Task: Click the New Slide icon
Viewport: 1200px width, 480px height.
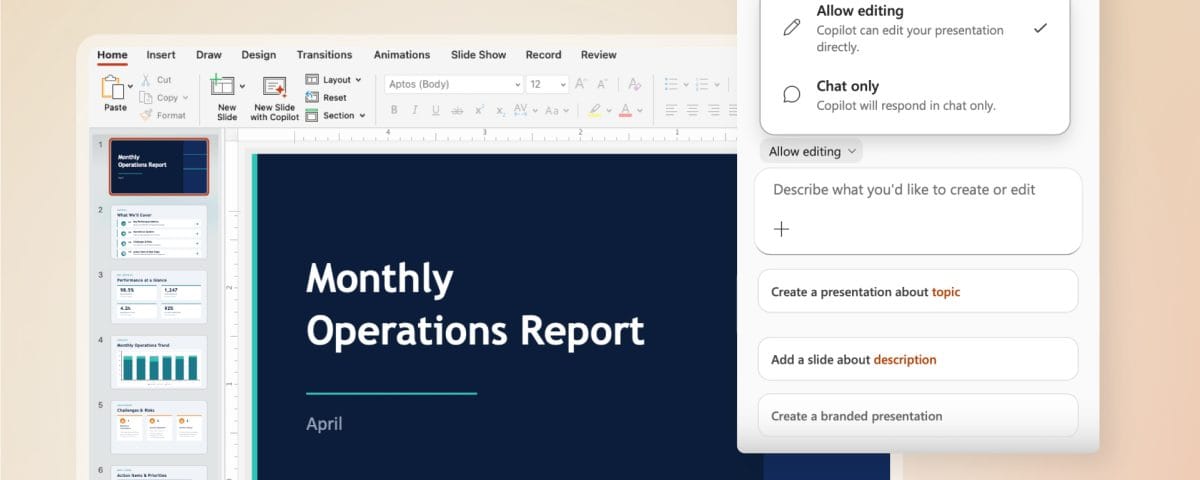Action: [223, 88]
